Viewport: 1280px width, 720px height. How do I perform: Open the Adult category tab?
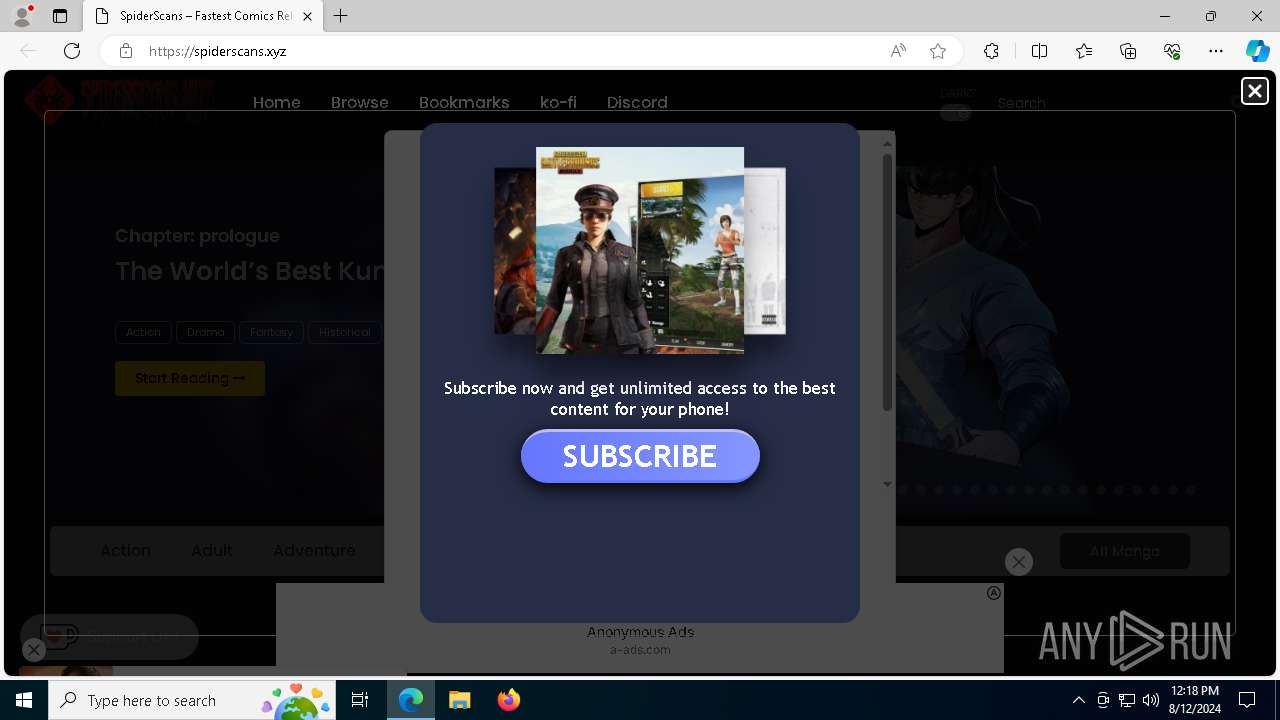212,550
